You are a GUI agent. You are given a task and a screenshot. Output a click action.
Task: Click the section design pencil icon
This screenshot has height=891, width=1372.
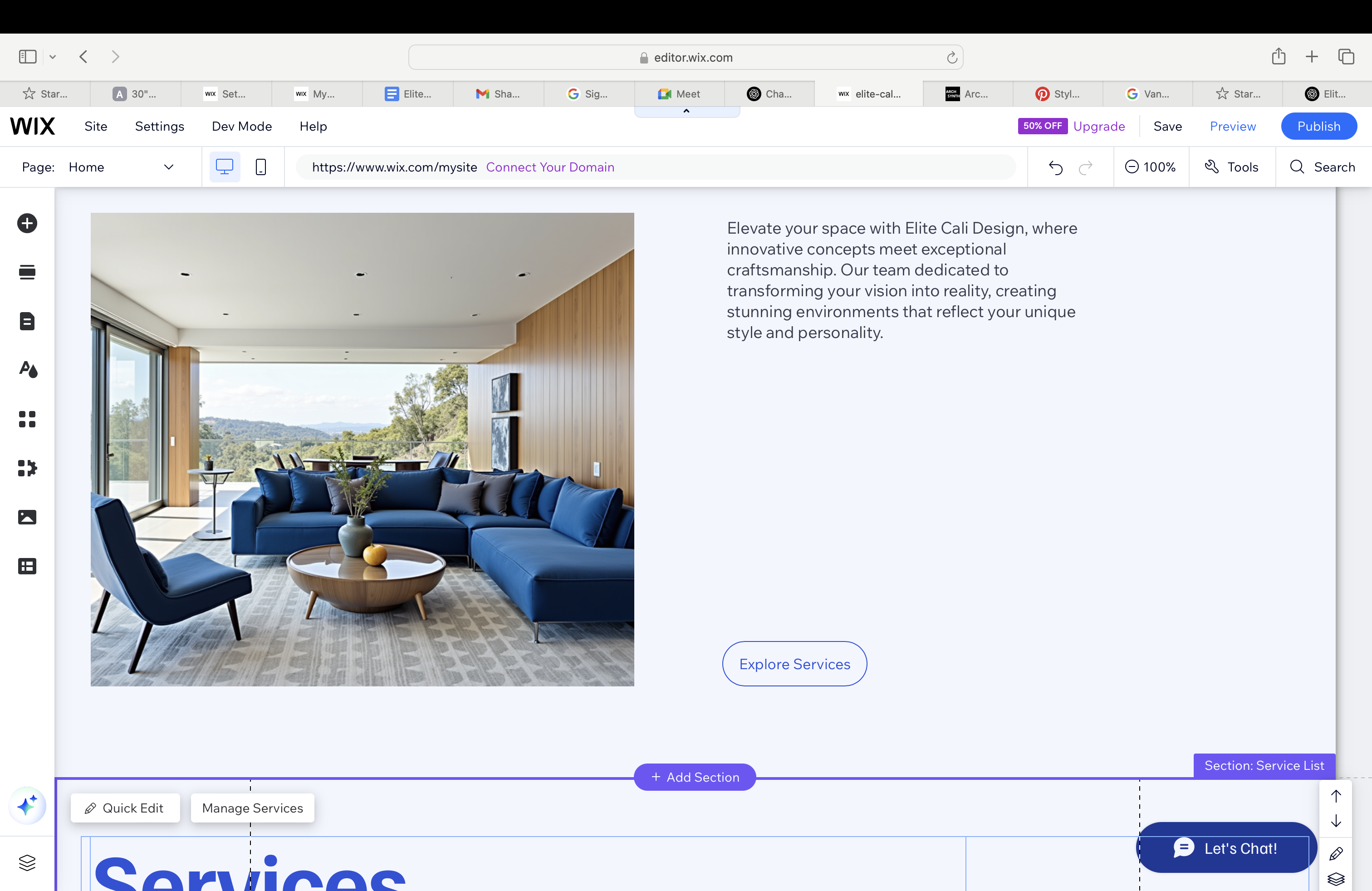point(1336,853)
